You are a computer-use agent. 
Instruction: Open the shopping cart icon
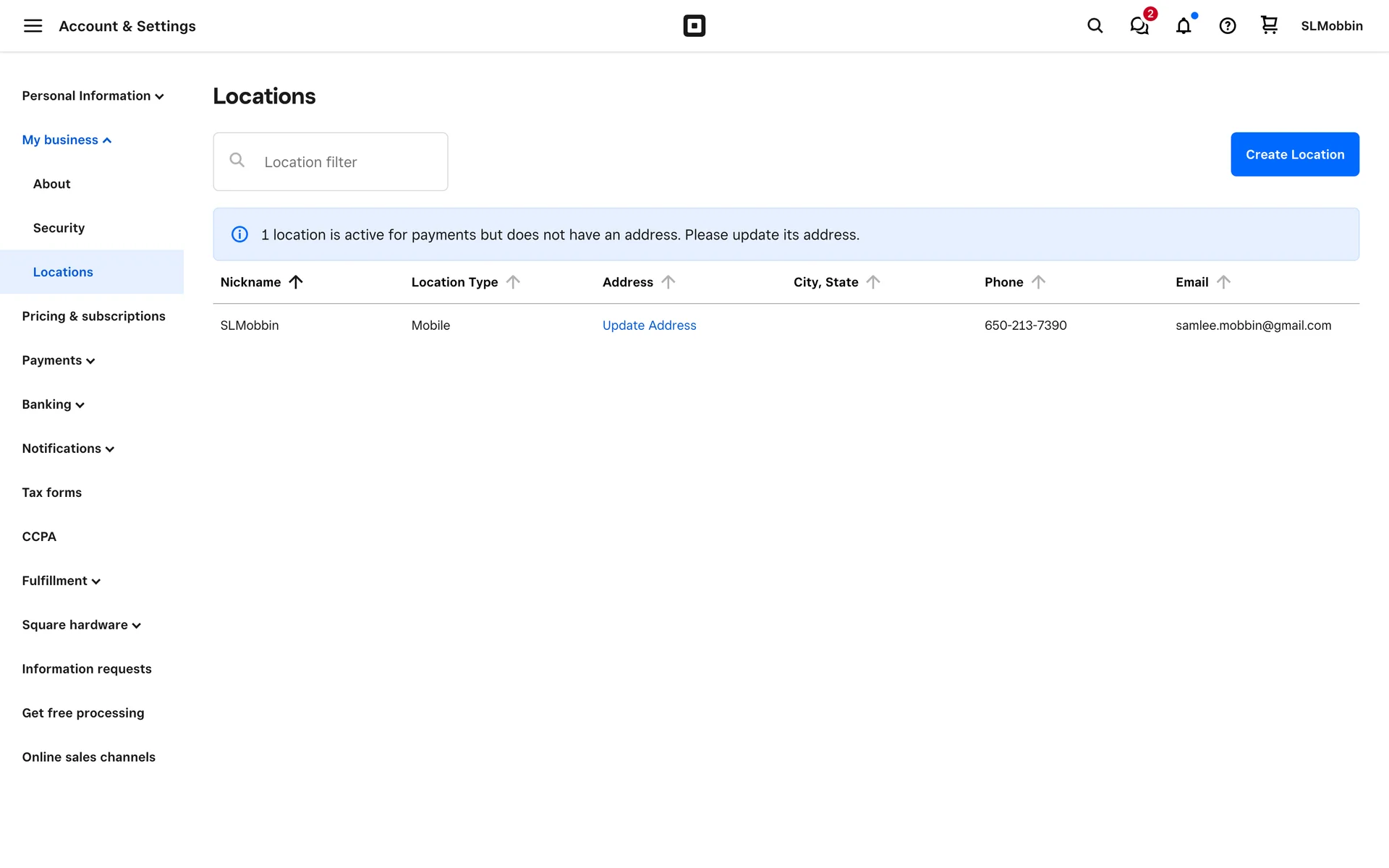click(x=1269, y=25)
